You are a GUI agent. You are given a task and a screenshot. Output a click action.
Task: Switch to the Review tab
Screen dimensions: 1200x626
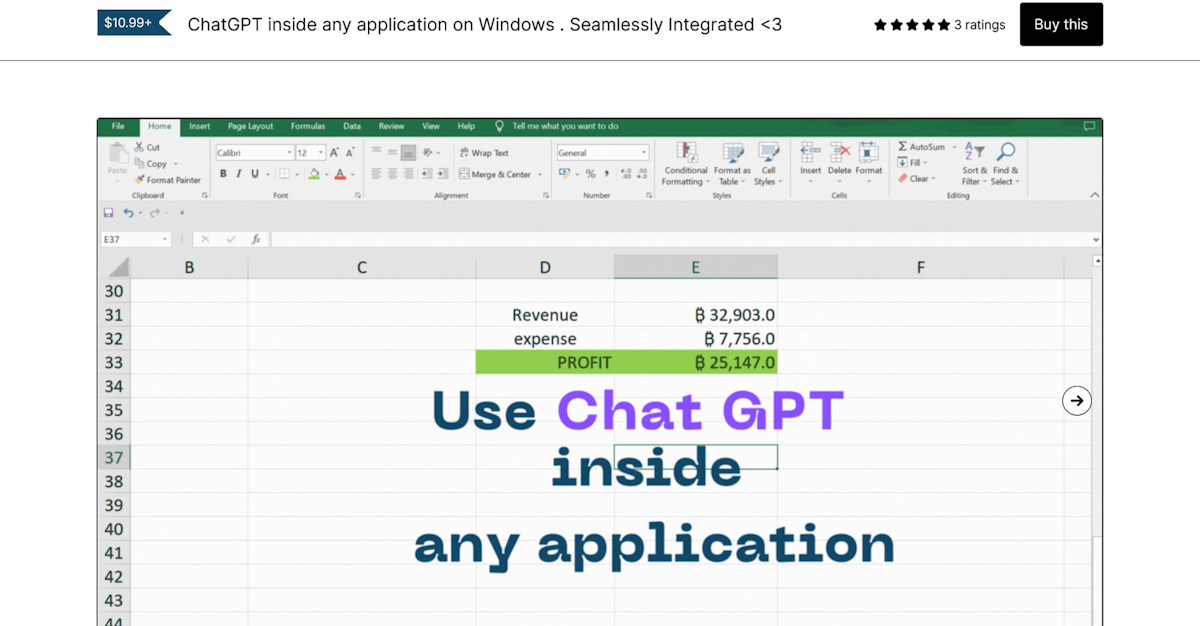[x=391, y=127]
